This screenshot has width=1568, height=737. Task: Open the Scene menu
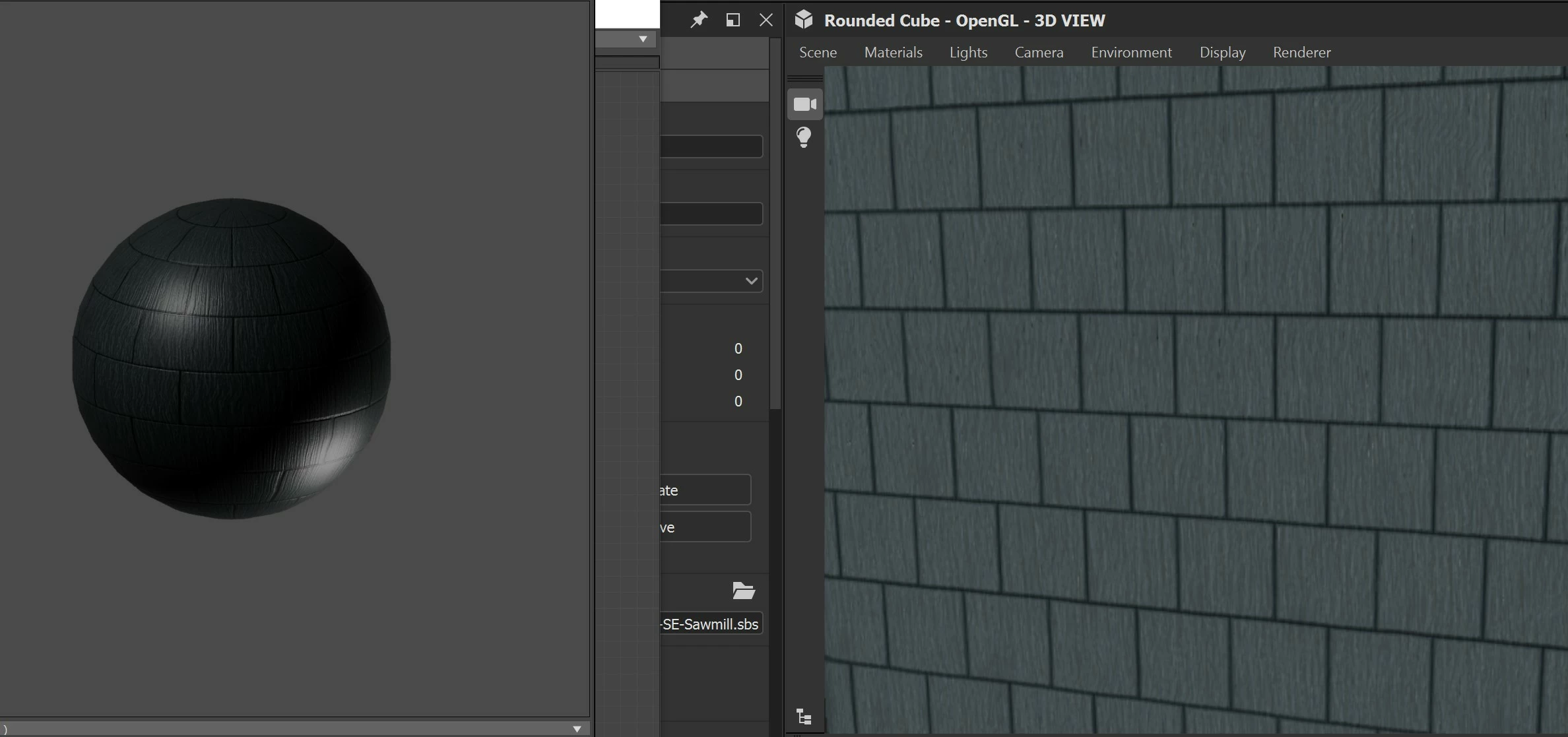pyautogui.click(x=818, y=52)
